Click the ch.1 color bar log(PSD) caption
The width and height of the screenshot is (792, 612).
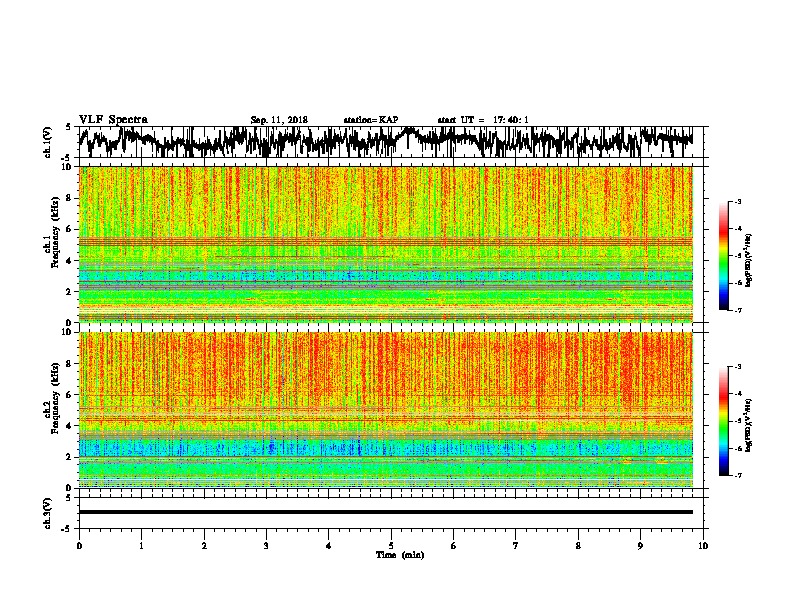(749, 260)
